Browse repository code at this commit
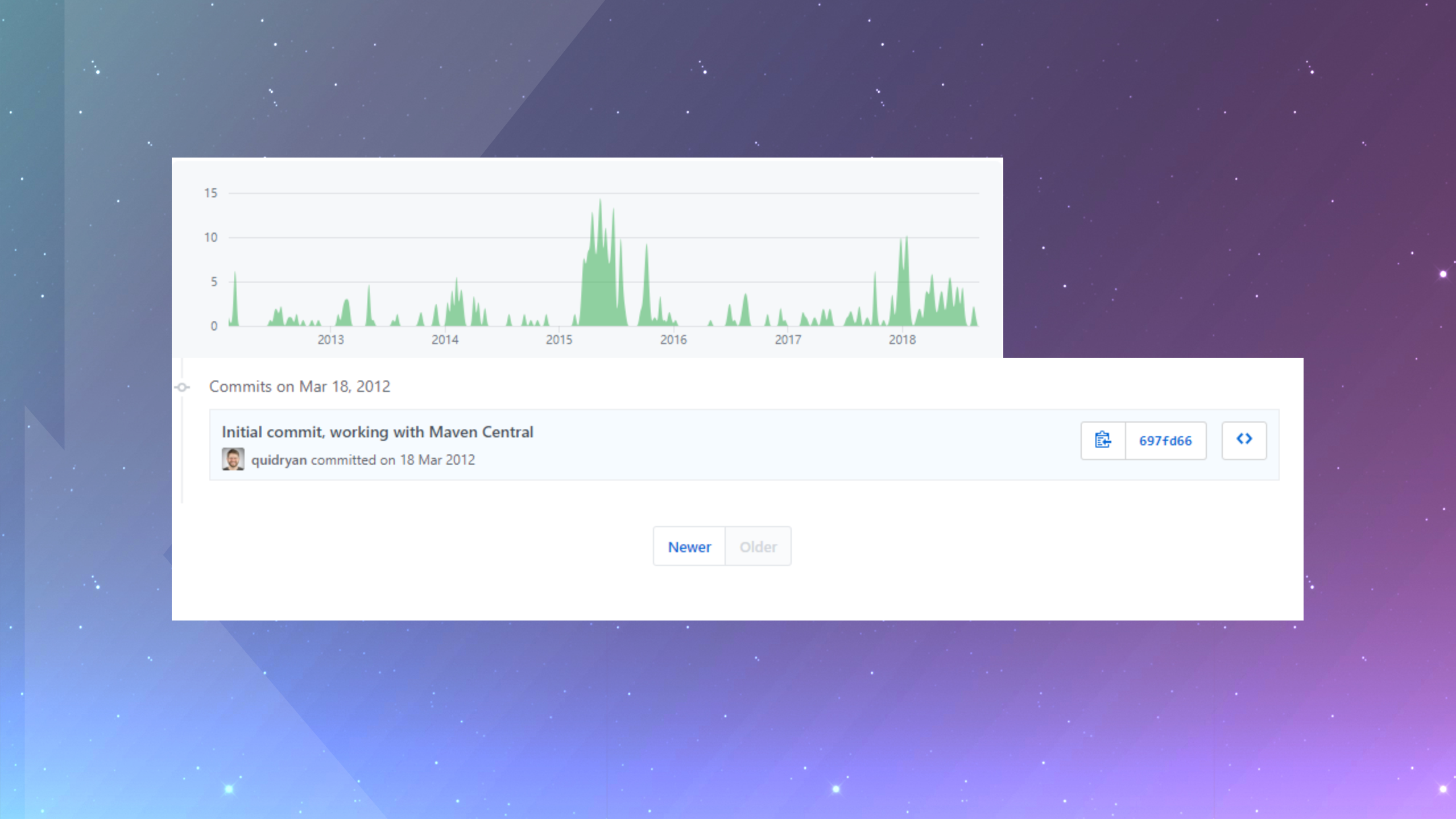 point(1244,440)
